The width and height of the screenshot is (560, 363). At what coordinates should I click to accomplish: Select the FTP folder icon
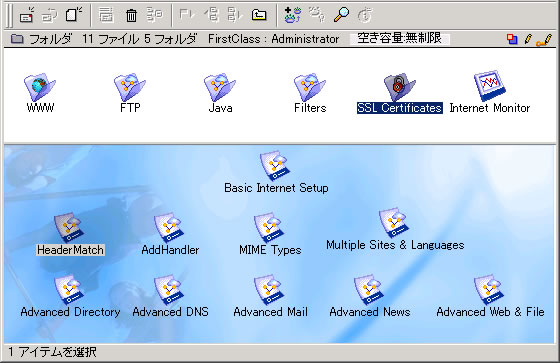(x=130, y=88)
